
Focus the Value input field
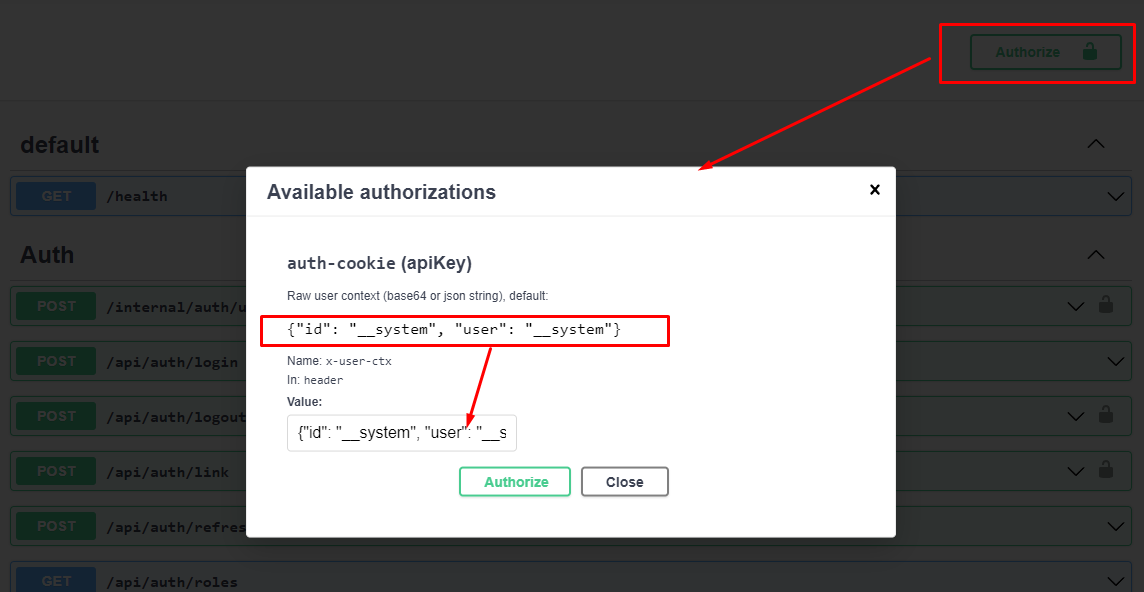point(401,433)
